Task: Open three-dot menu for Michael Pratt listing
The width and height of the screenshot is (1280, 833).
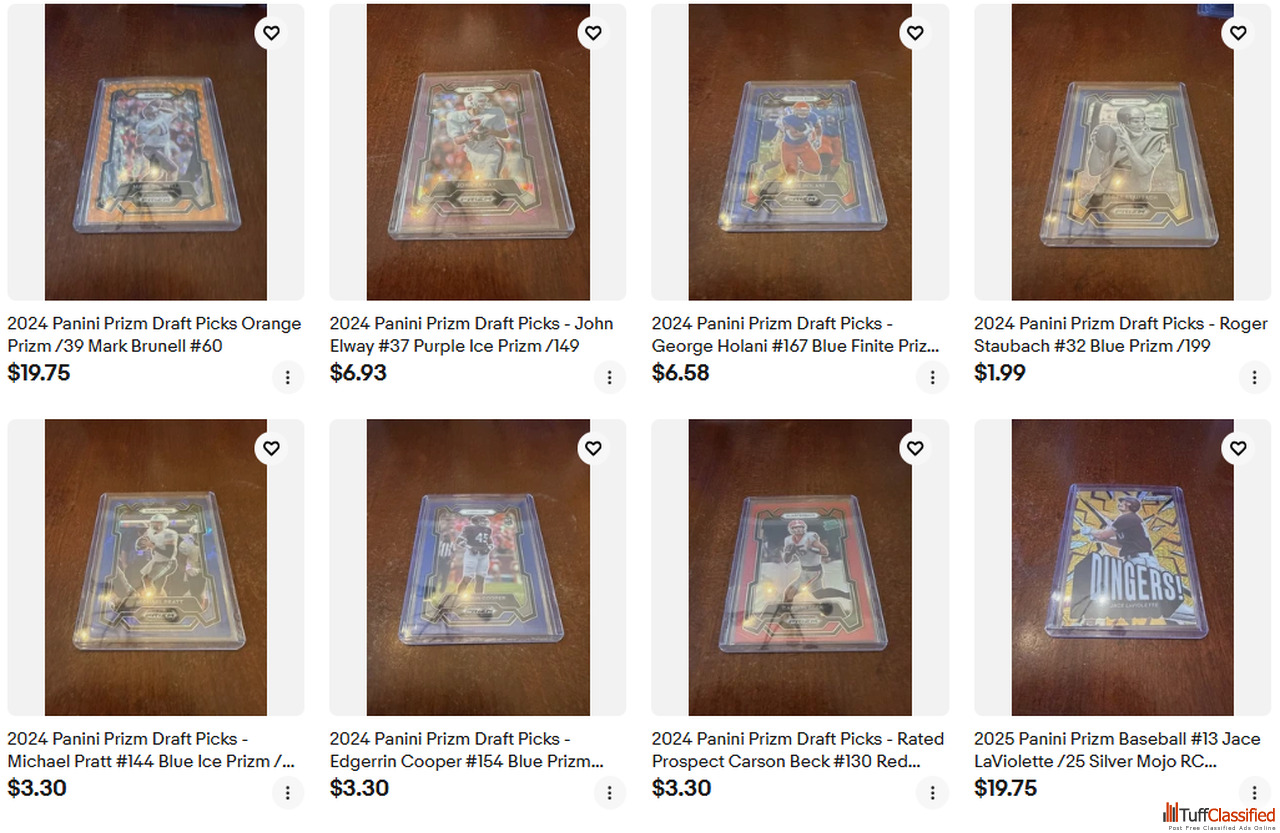Action: tap(287, 792)
